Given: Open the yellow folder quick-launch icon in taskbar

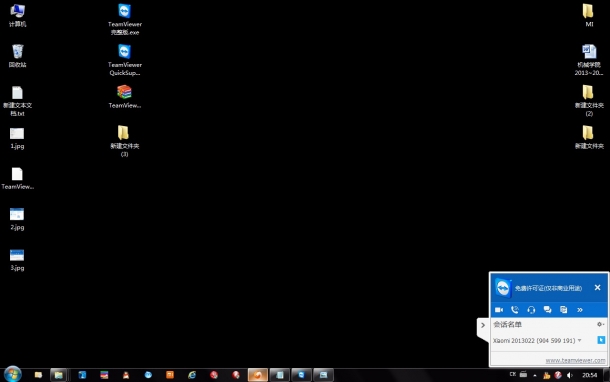Looking at the screenshot, I should (38, 375).
